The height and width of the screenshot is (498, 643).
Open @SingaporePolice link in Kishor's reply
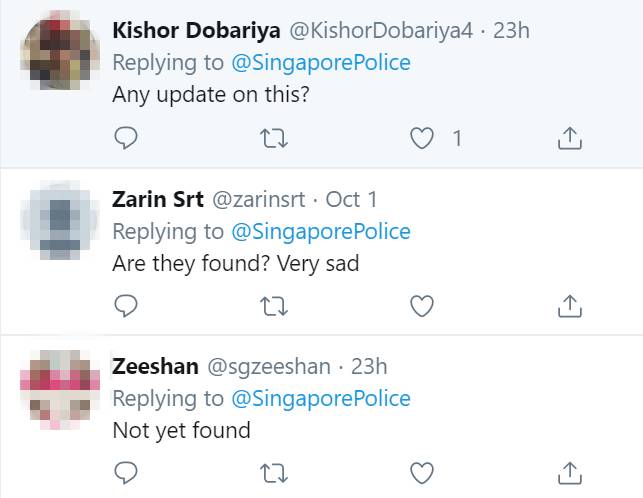[321, 63]
